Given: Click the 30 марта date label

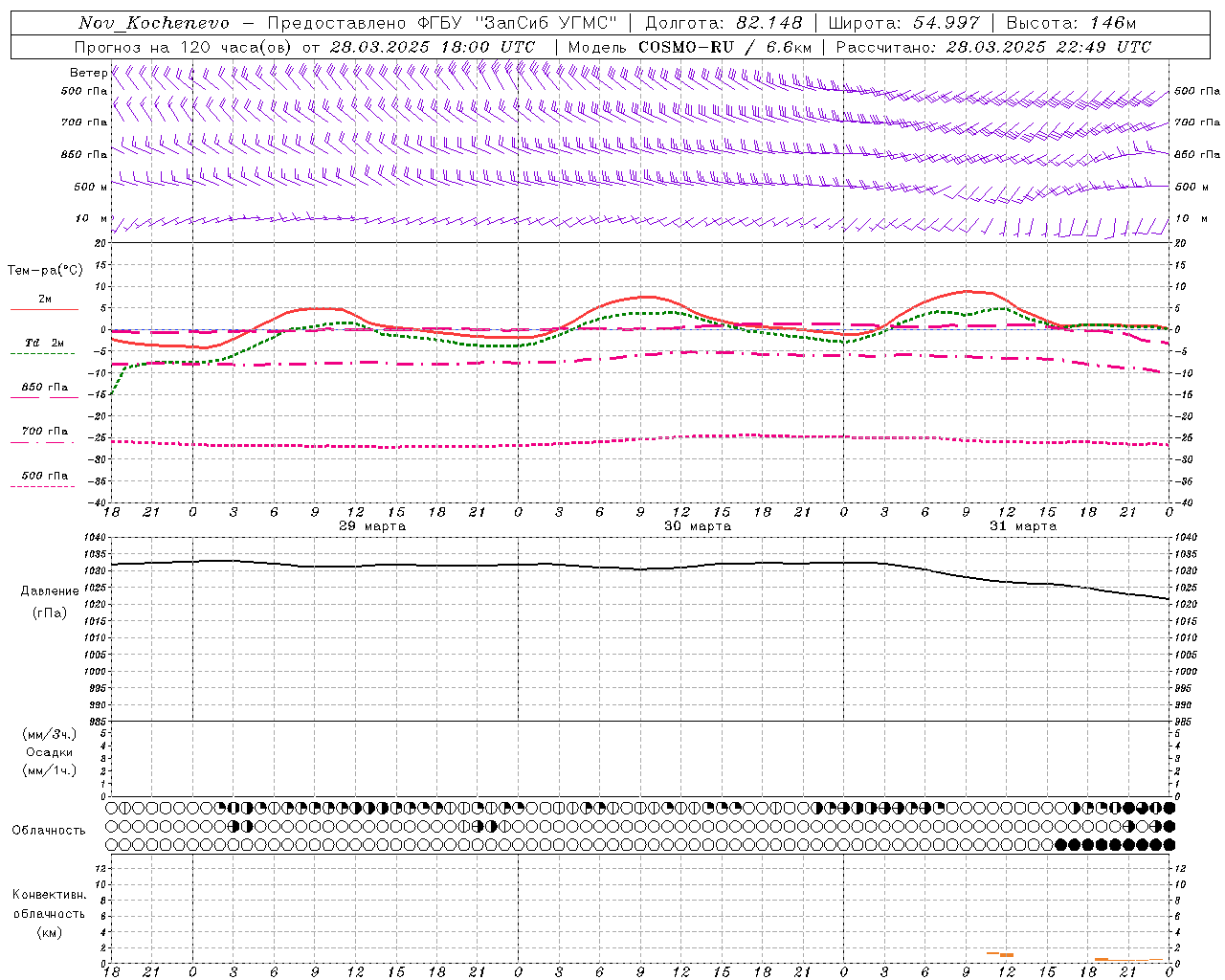Looking at the screenshot, I should point(698,526).
